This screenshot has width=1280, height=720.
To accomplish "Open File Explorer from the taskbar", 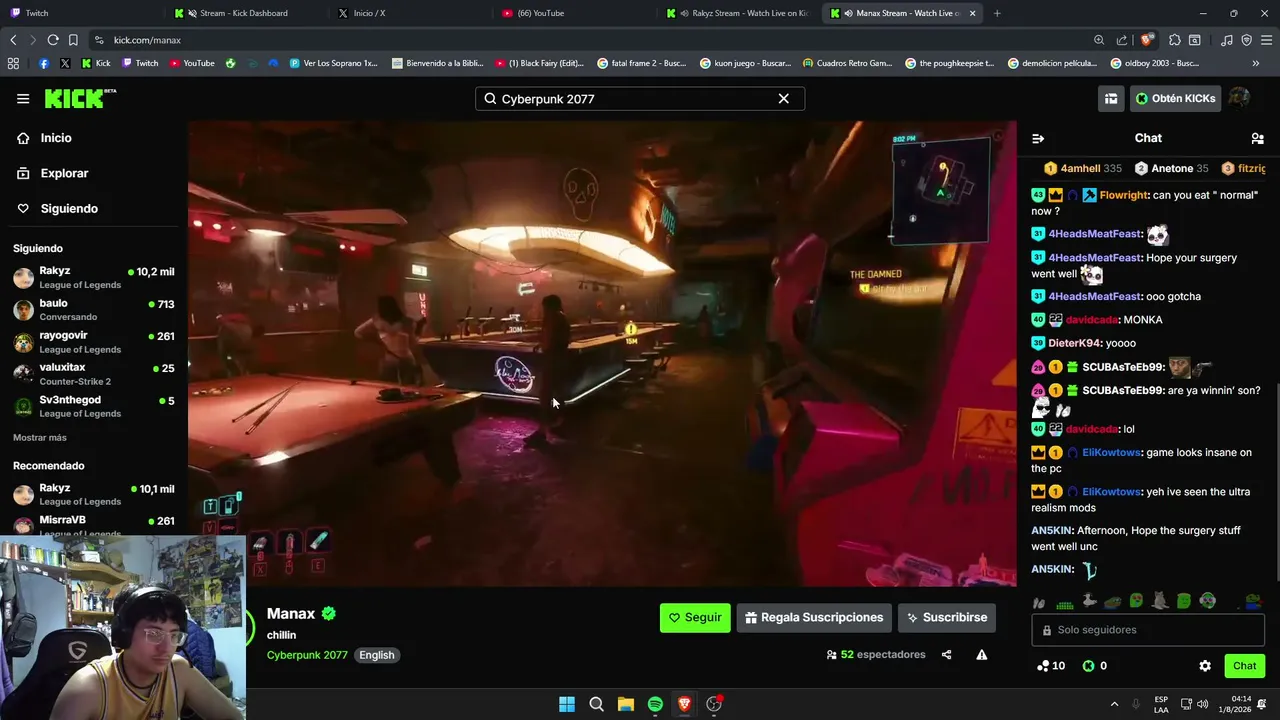I will tap(626, 704).
